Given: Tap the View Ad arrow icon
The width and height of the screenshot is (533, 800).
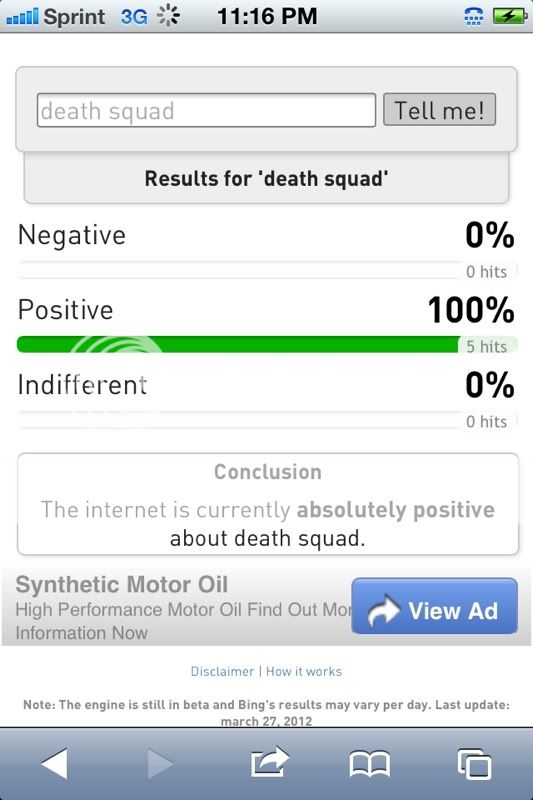Looking at the screenshot, I should point(384,610).
